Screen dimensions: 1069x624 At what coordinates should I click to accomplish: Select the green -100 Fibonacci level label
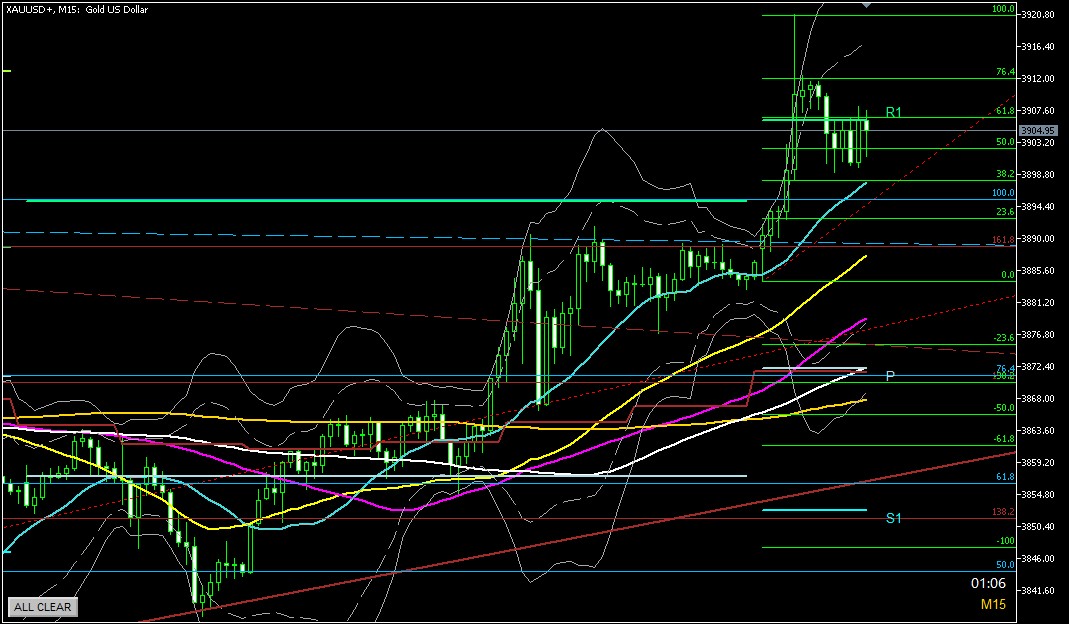pos(1005,541)
